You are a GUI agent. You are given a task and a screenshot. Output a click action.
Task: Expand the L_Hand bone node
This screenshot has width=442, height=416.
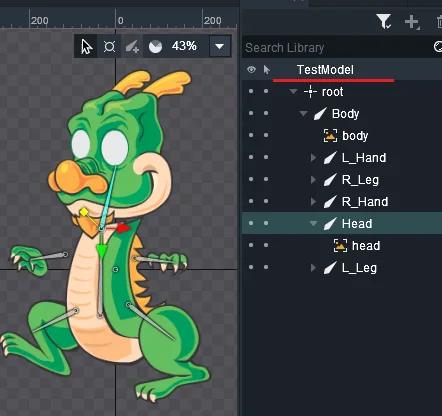313,157
